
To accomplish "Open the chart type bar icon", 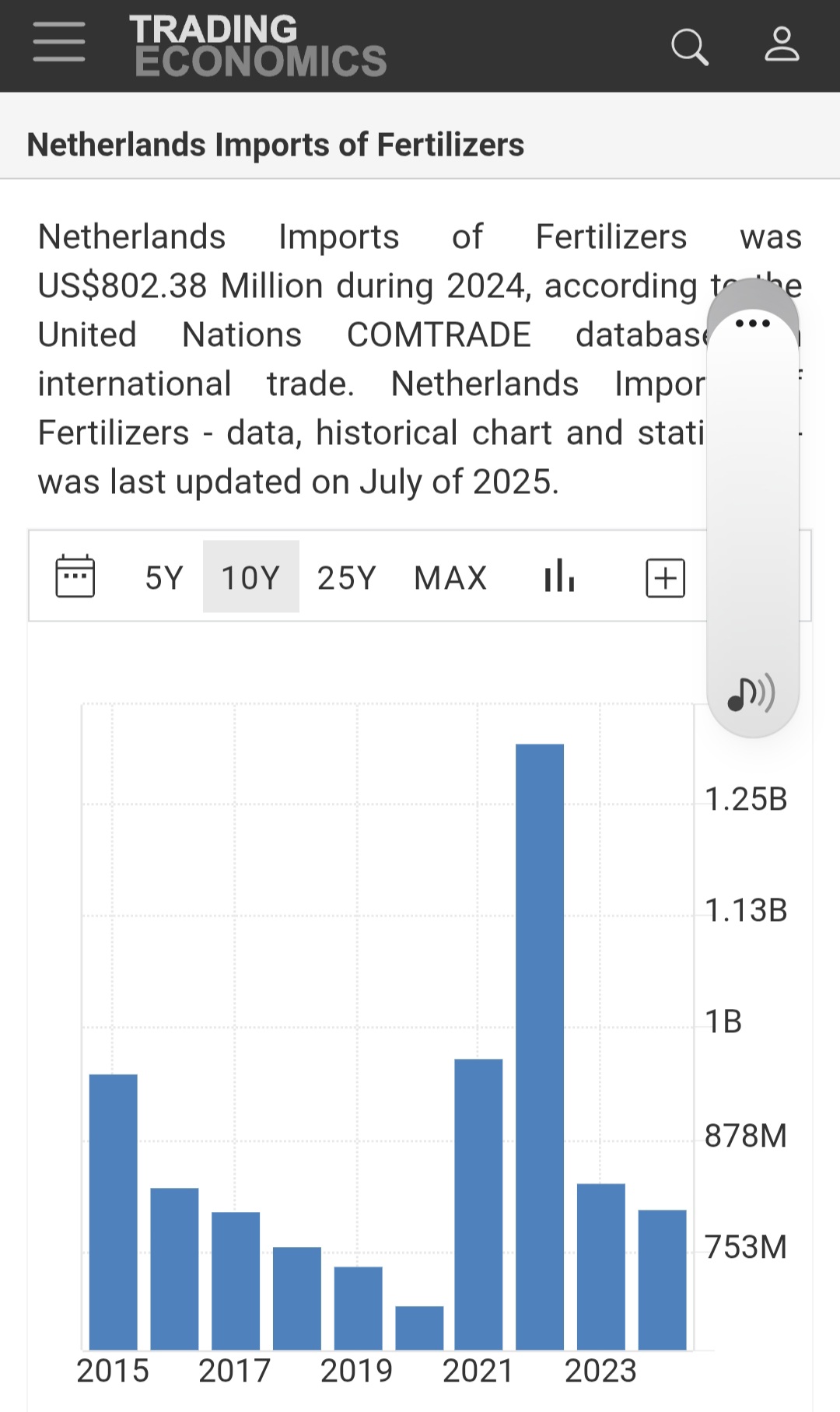I will point(559,576).
